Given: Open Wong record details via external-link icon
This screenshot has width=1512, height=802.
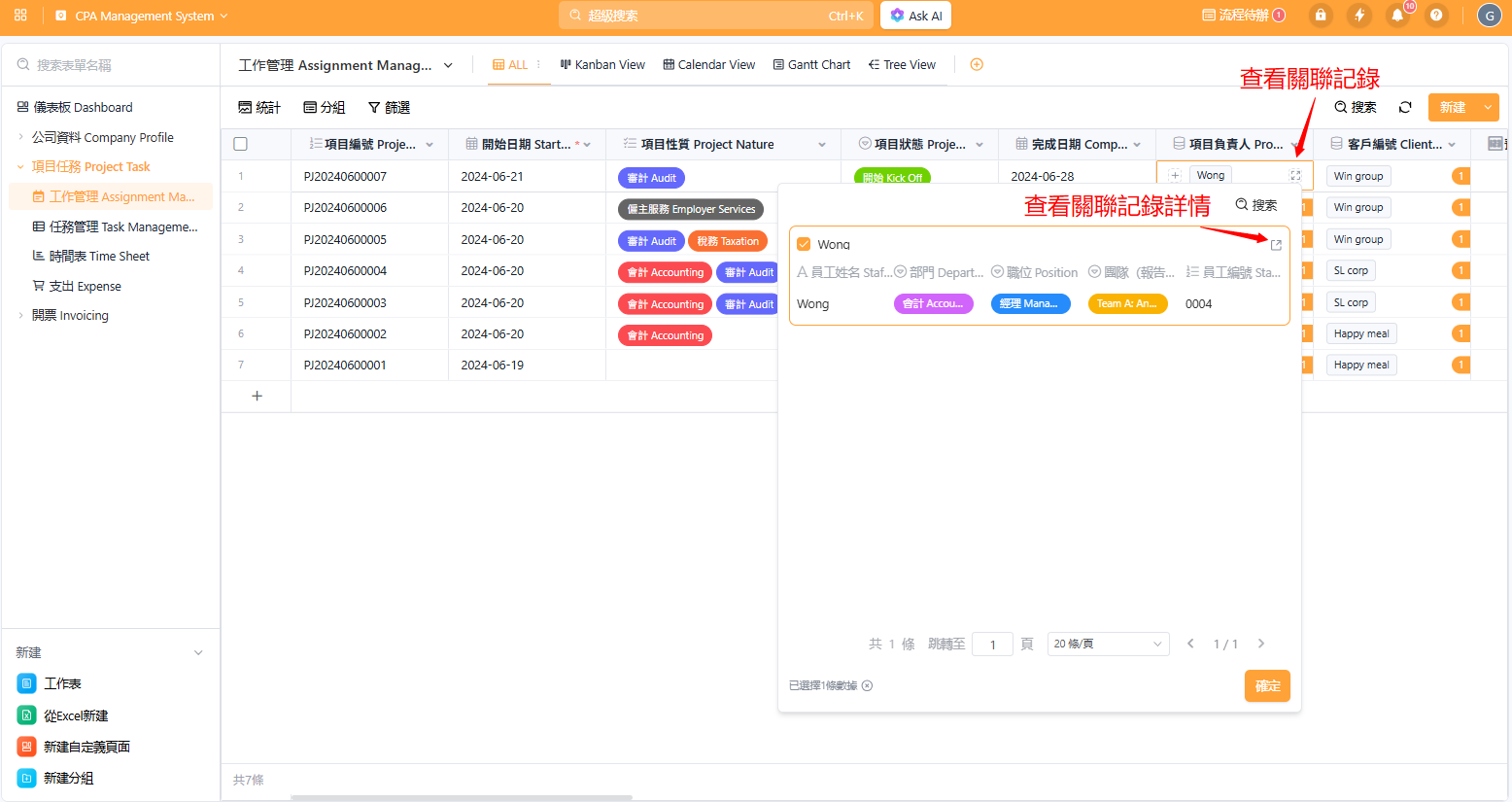Looking at the screenshot, I should click(1276, 245).
